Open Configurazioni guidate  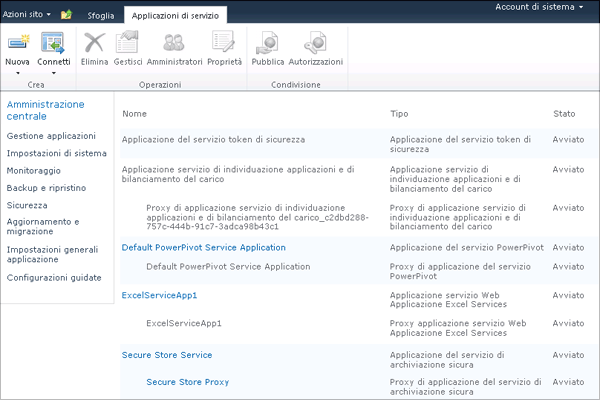tap(54, 278)
